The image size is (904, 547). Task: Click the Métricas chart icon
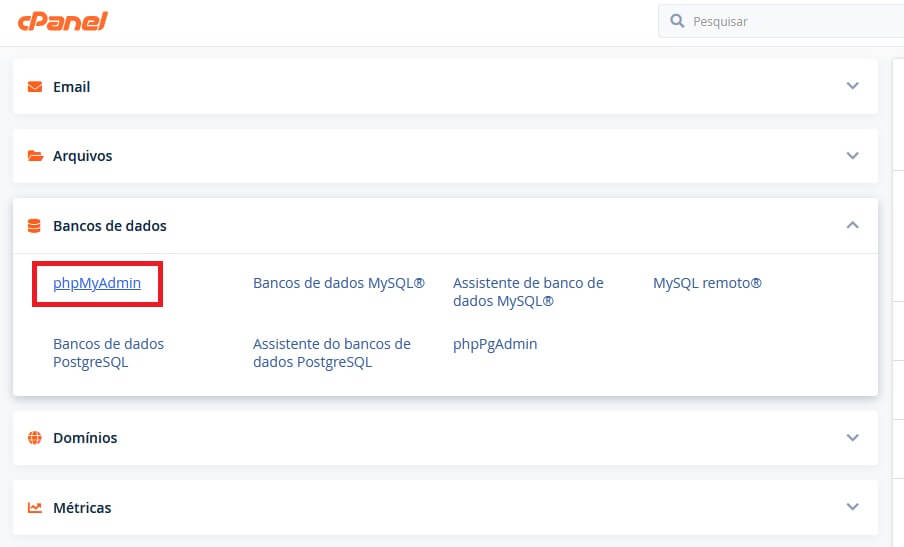click(35, 507)
